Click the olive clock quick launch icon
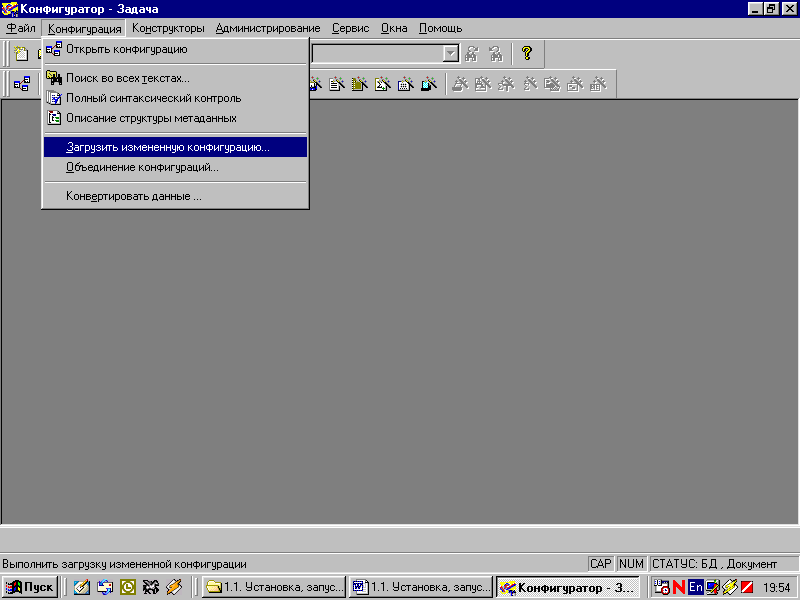This screenshot has height=600, width=800. 128,587
